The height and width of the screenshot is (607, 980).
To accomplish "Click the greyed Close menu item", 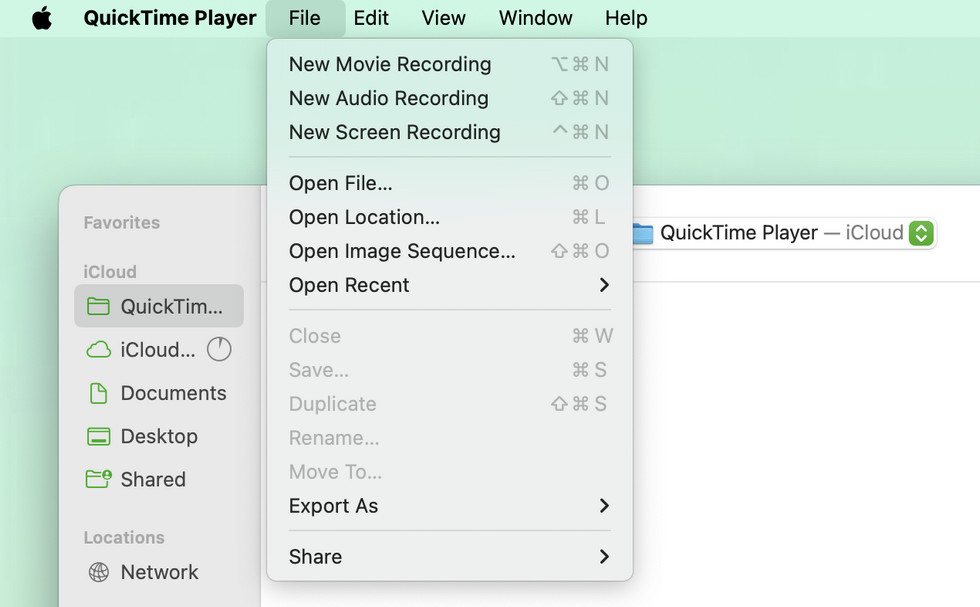I will pos(449,336).
